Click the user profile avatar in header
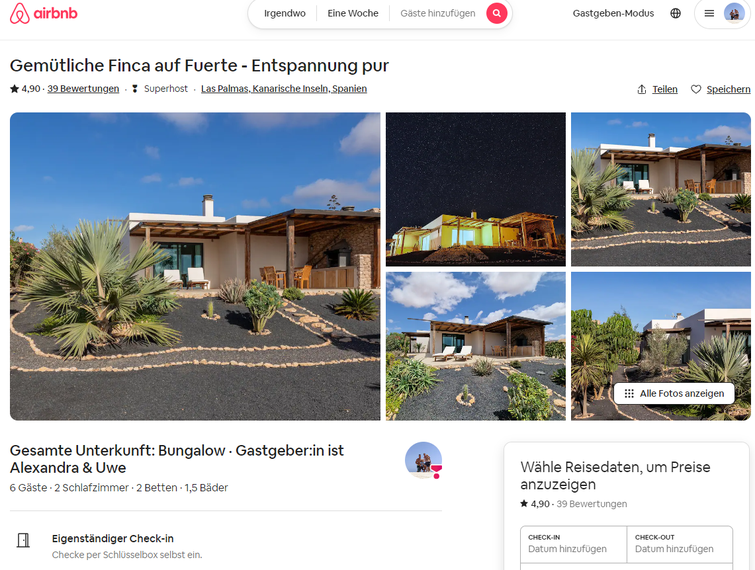The height and width of the screenshot is (570, 755). tap(734, 13)
